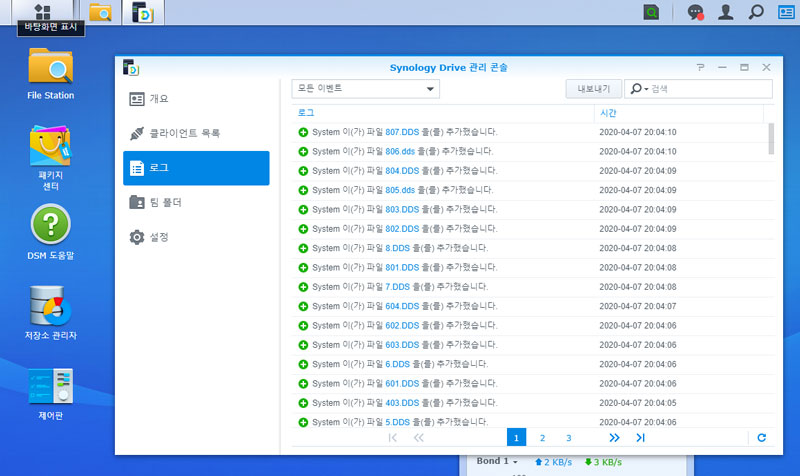
Task: Click the refresh log icon
Action: click(x=762, y=438)
